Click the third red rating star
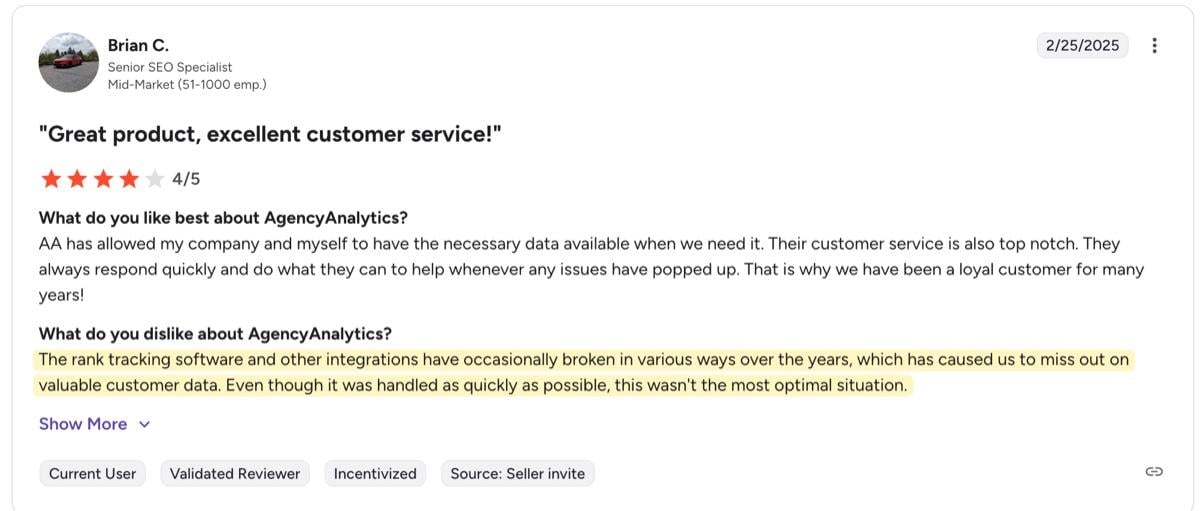This screenshot has width=1200, height=511. [102, 179]
